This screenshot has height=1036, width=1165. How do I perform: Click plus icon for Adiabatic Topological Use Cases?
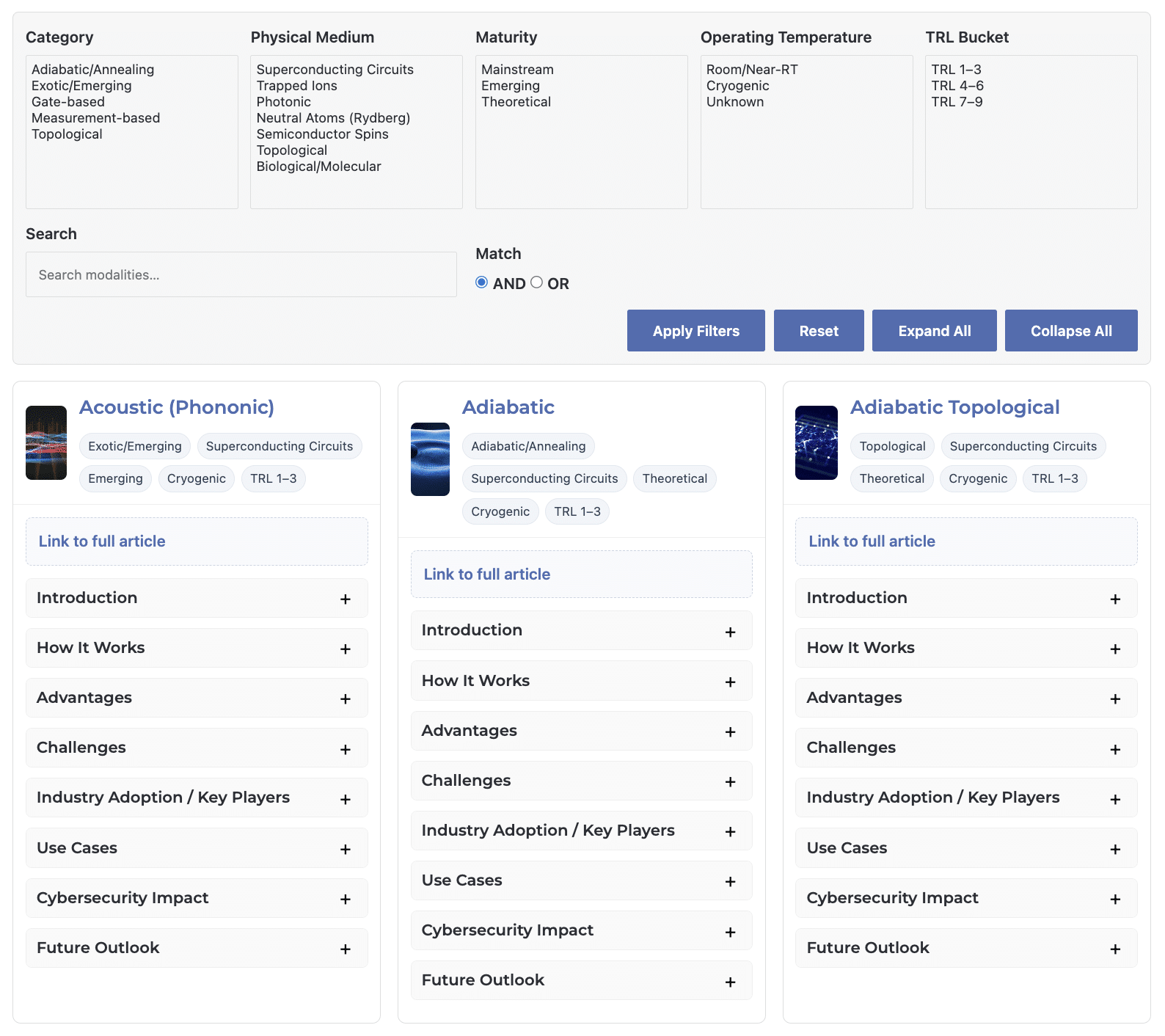[1114, 850]
